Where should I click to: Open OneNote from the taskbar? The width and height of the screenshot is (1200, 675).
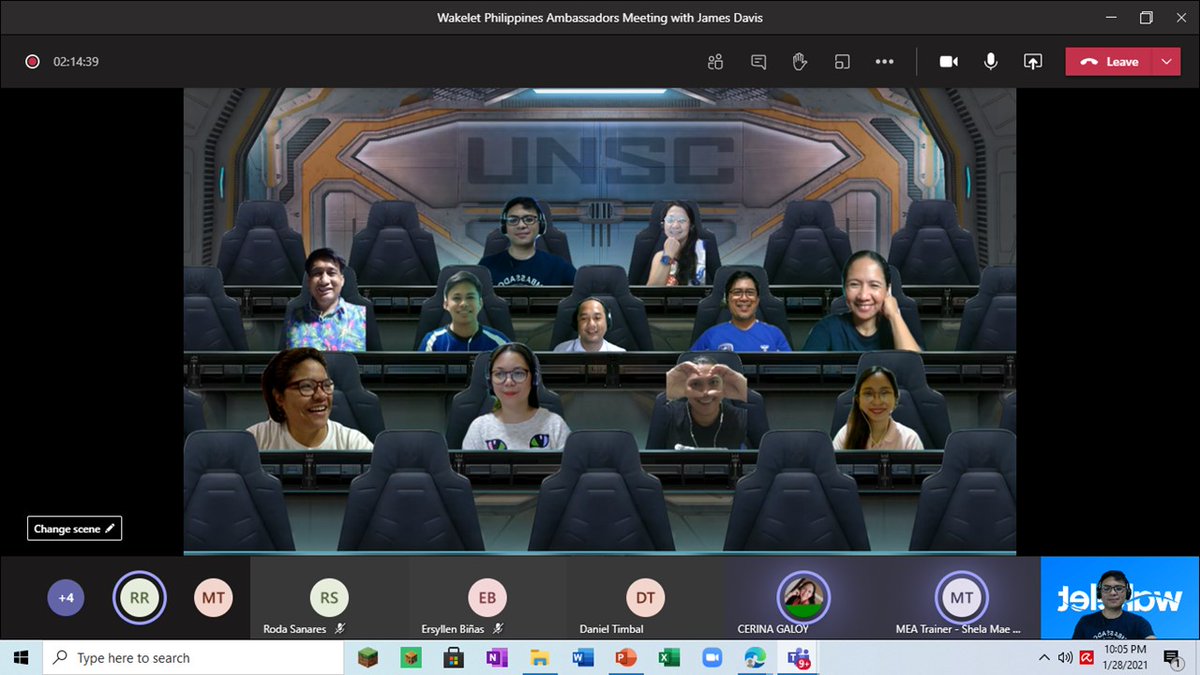point(496,658)
